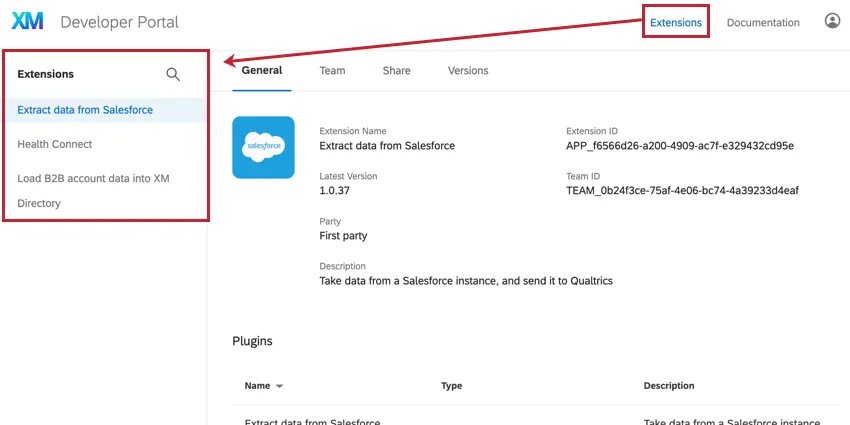850x425 pixels.
Task: Open the Documentation link
Action: 763,22
